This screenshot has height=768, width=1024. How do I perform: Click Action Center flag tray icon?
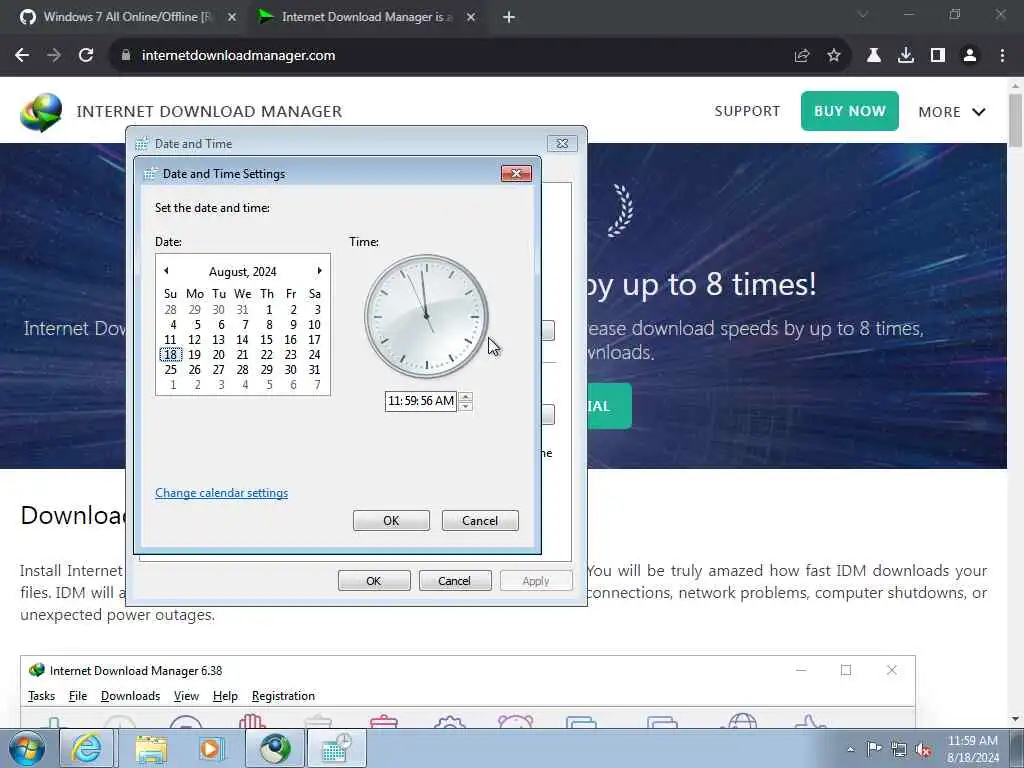click(x=874, y=749)
